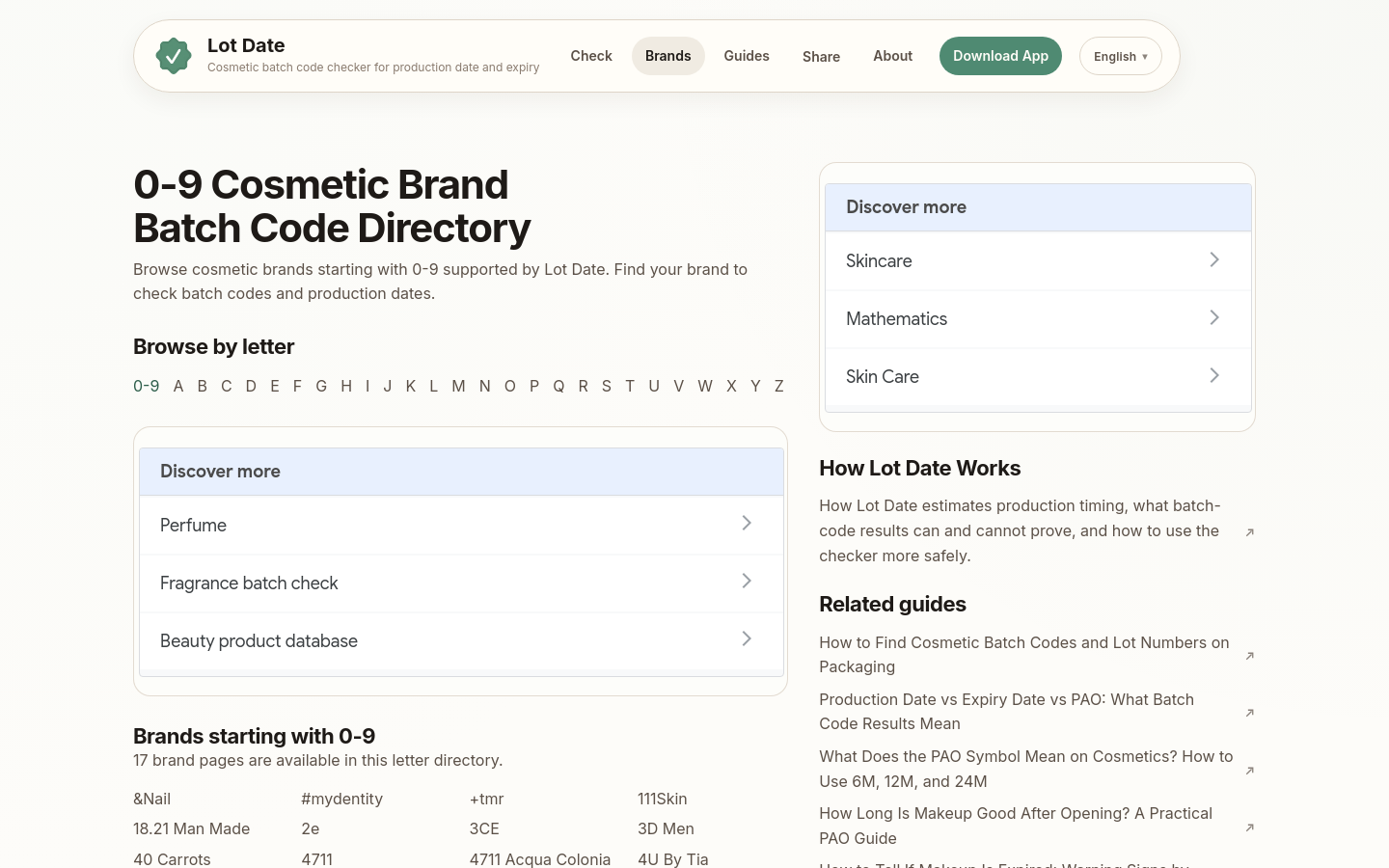Viewport: 1389px width, 868px height.
Task: Open How Long Is Makeup Good guide
Action: [x=1016, y=826]
